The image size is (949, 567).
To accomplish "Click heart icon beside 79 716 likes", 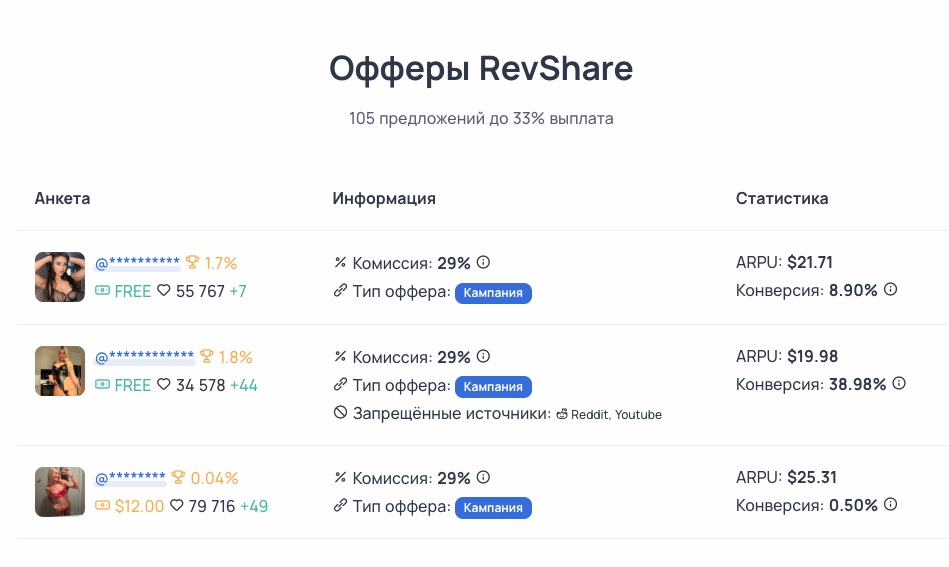I will [x=177, y=505].
